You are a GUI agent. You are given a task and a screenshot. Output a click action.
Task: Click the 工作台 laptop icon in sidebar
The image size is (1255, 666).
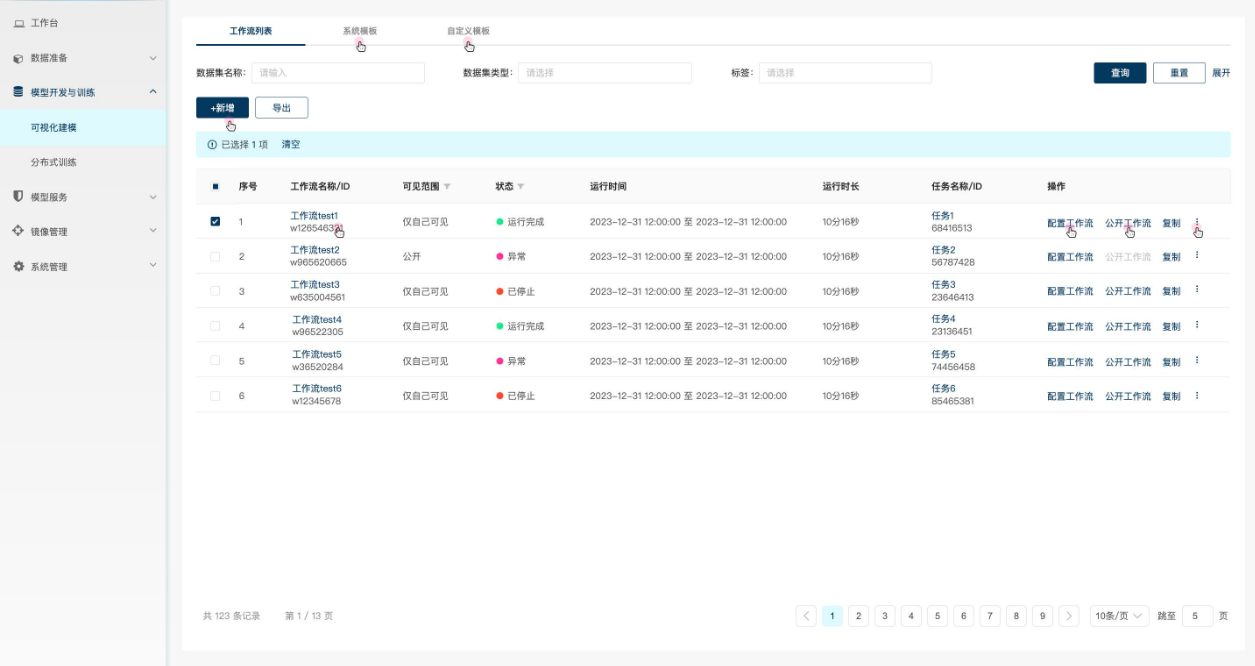pos(18,23)
